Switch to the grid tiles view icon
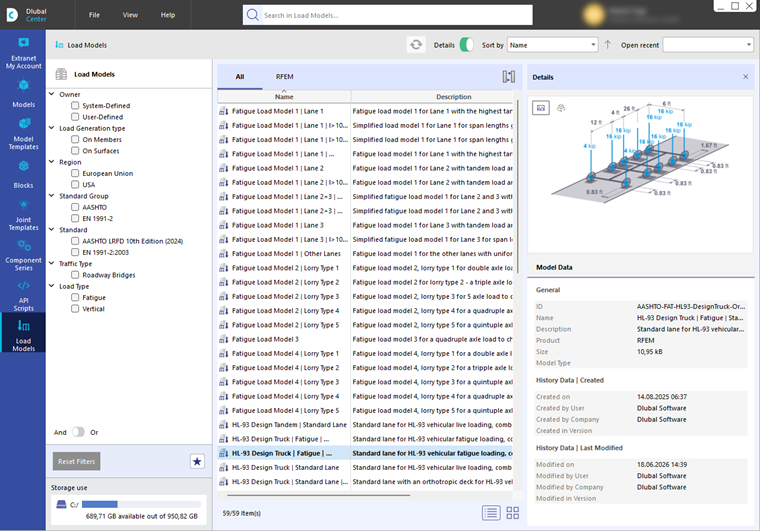The height and width of the screenshot is (531, 760). [512, 513]
